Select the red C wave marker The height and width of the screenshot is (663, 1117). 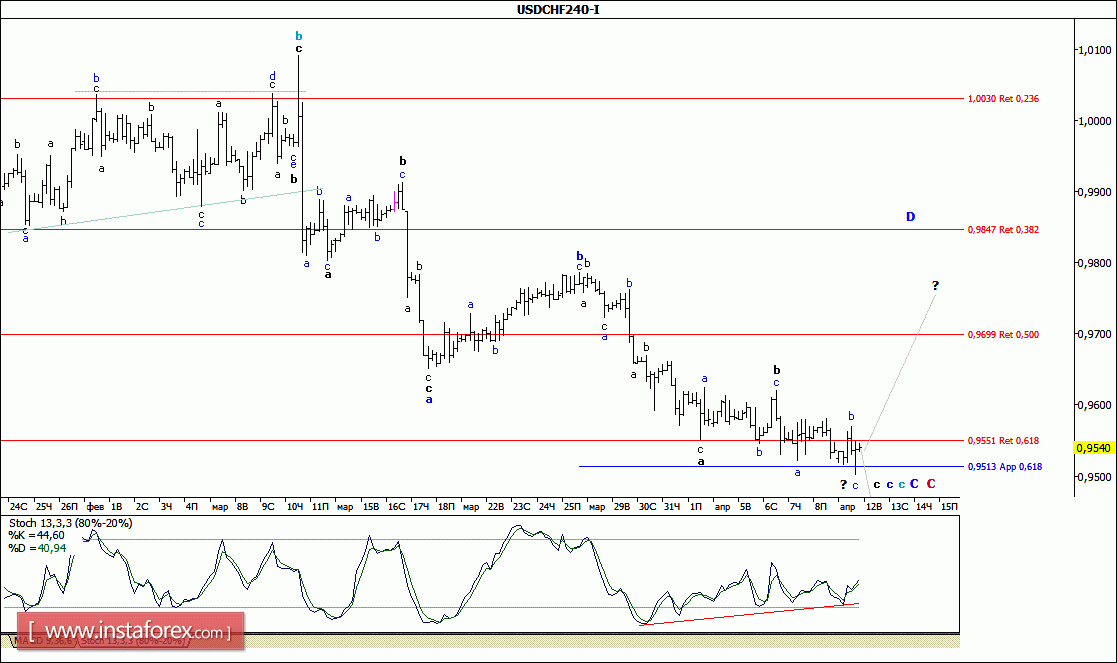[930, 484]
